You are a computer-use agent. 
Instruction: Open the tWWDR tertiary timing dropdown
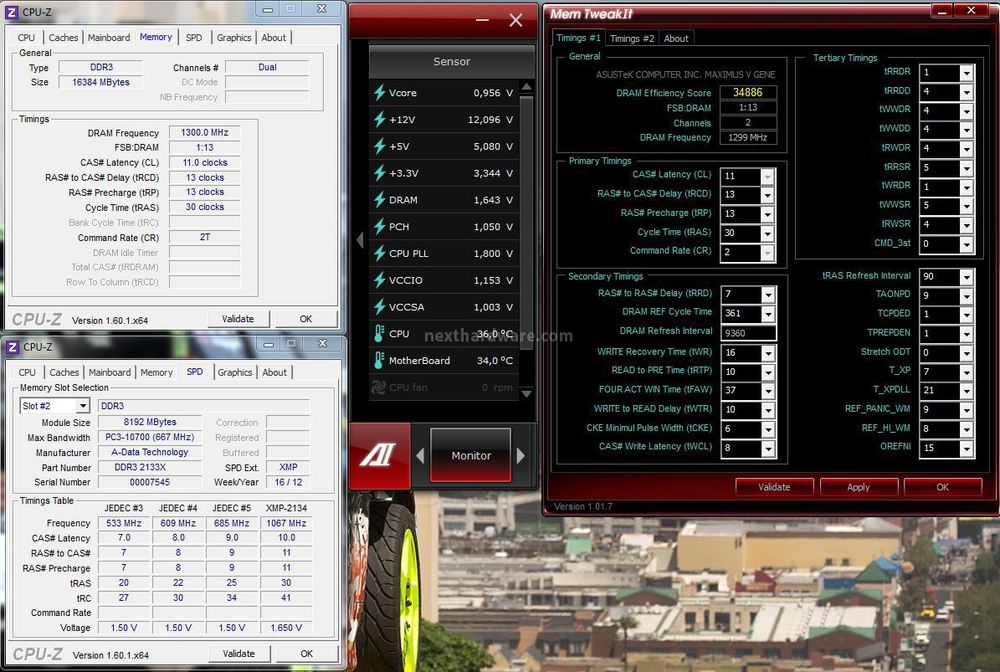967,111
